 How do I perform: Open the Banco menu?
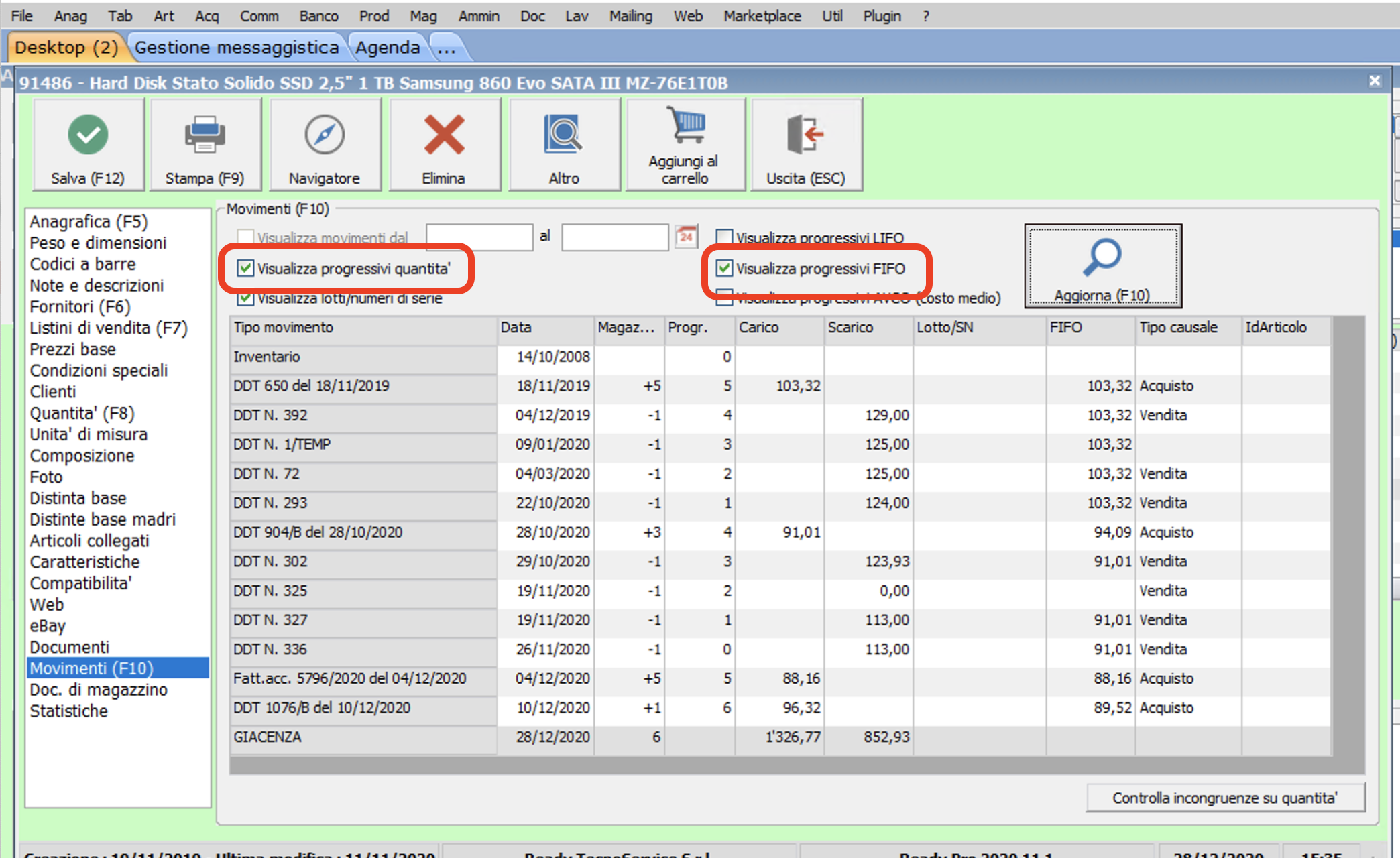[318, 15]
